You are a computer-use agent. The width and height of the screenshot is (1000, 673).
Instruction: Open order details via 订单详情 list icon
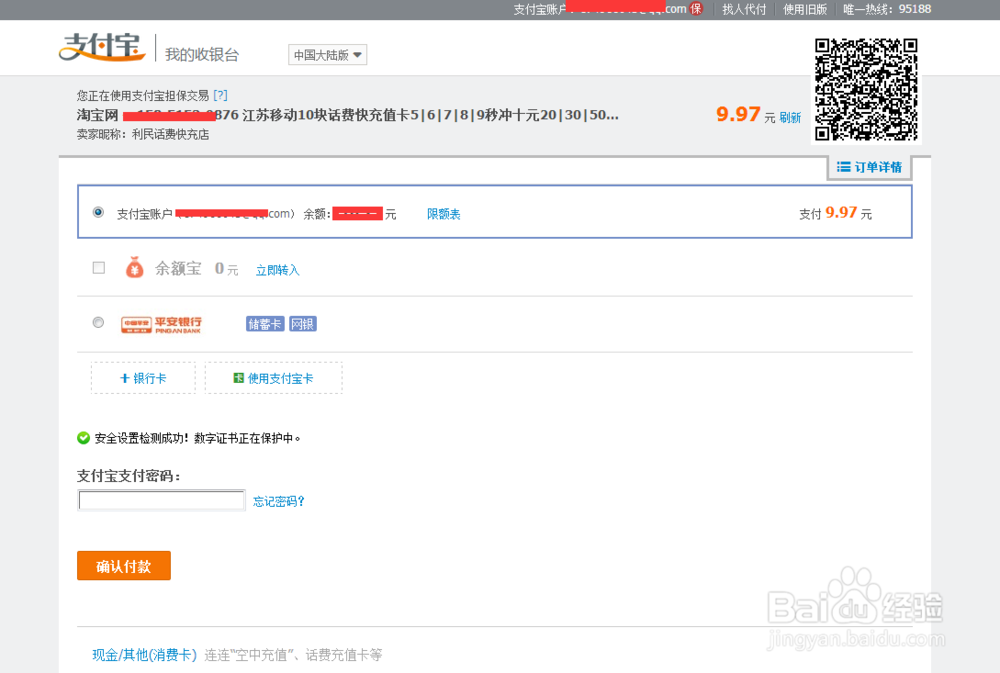coord(843,167)
